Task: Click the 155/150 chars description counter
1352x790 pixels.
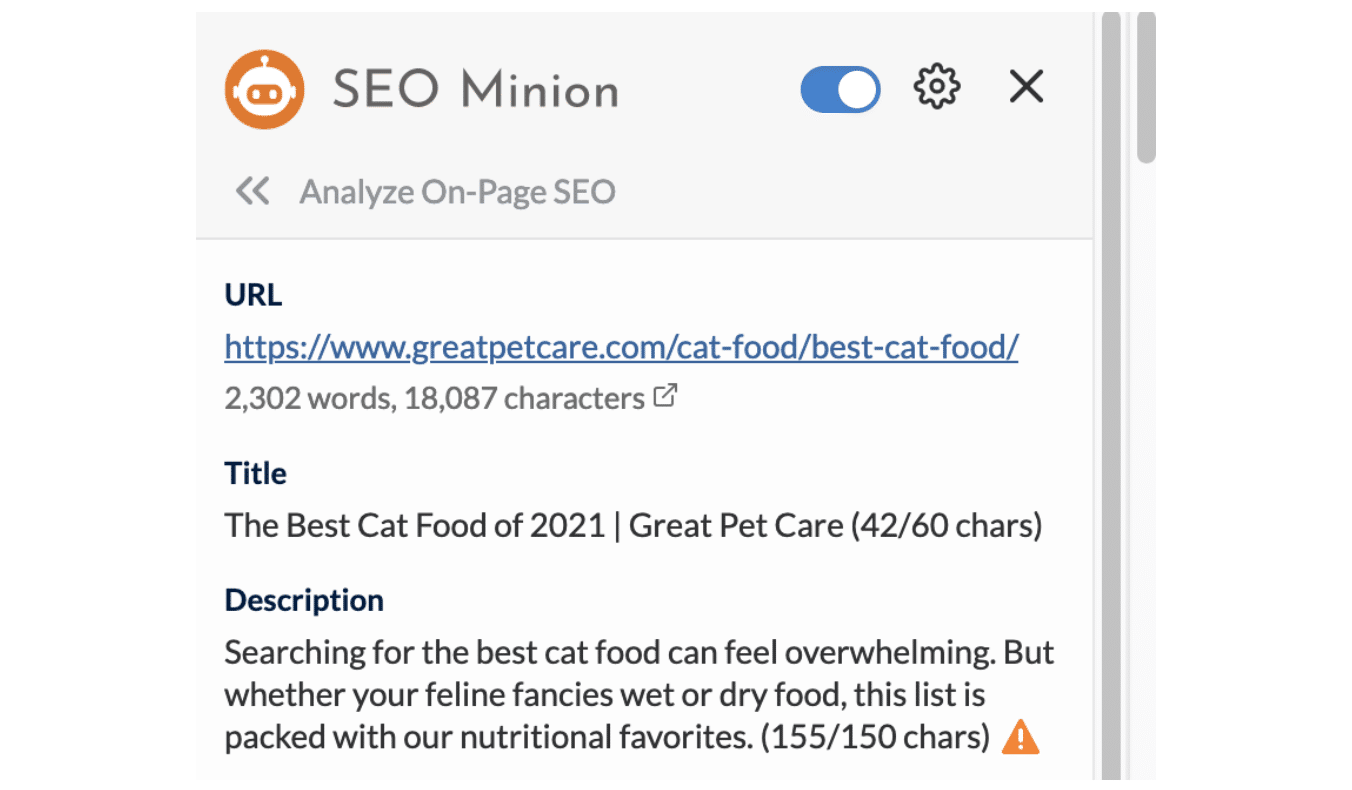Action: click(x=874, y=737)
